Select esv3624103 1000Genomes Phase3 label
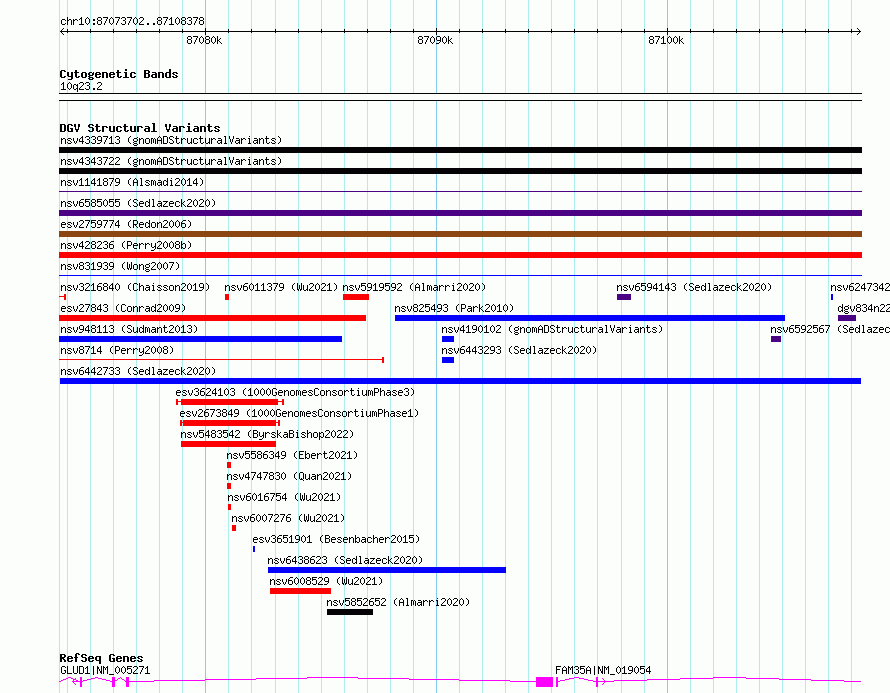Screen dimensions: 890x693 [295, 392]
